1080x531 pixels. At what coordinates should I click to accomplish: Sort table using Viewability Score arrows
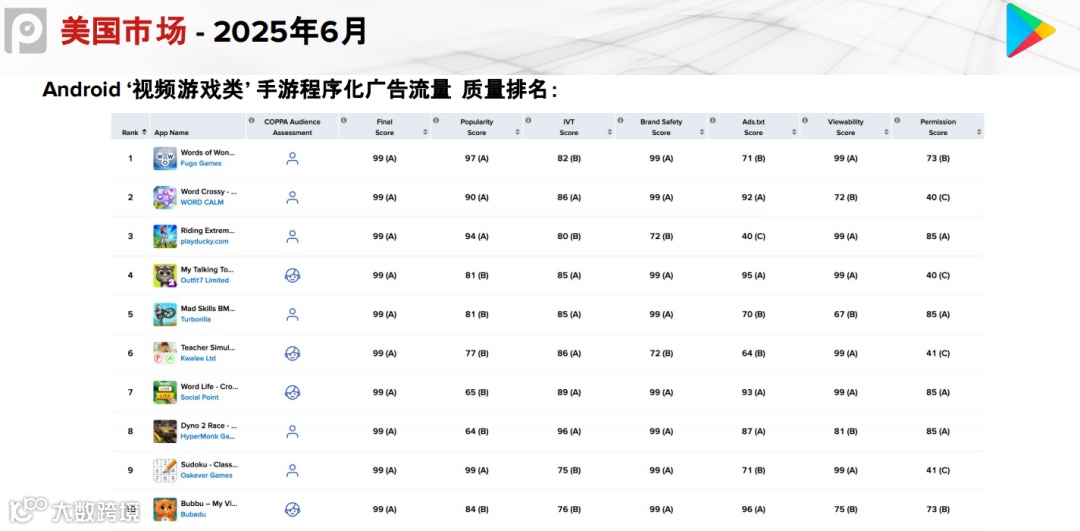887,132
